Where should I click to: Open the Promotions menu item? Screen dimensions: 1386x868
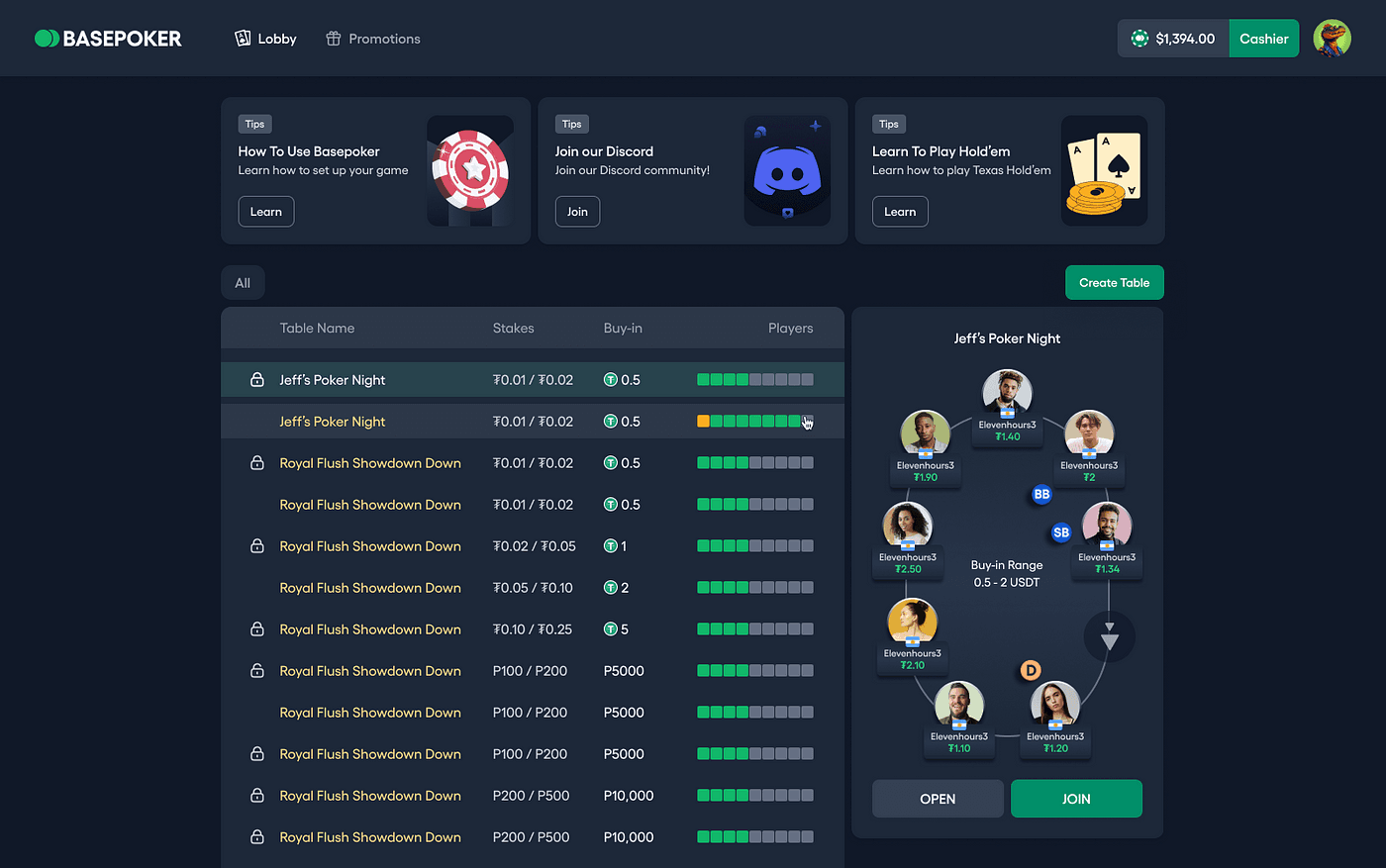pyautogui.click(x=373, y=39)
